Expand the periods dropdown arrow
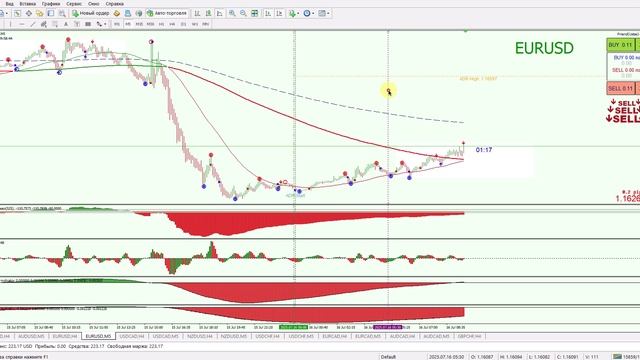Image resolution: width=640 pixels, height=360 pixels. tap(313, 13)
